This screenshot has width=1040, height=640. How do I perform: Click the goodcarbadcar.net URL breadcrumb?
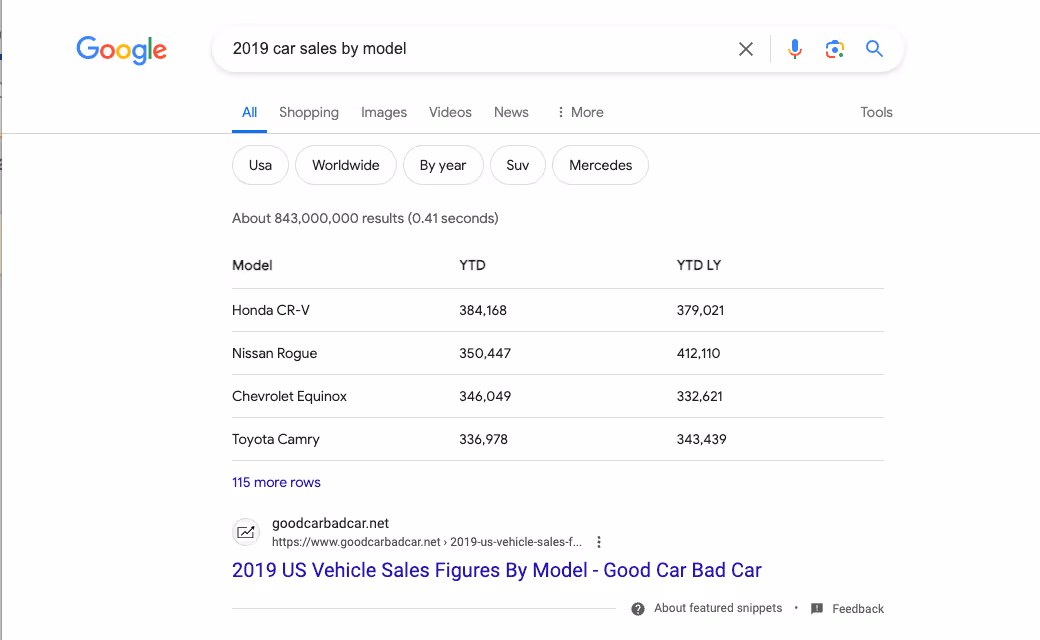click(x=427, y=542)
